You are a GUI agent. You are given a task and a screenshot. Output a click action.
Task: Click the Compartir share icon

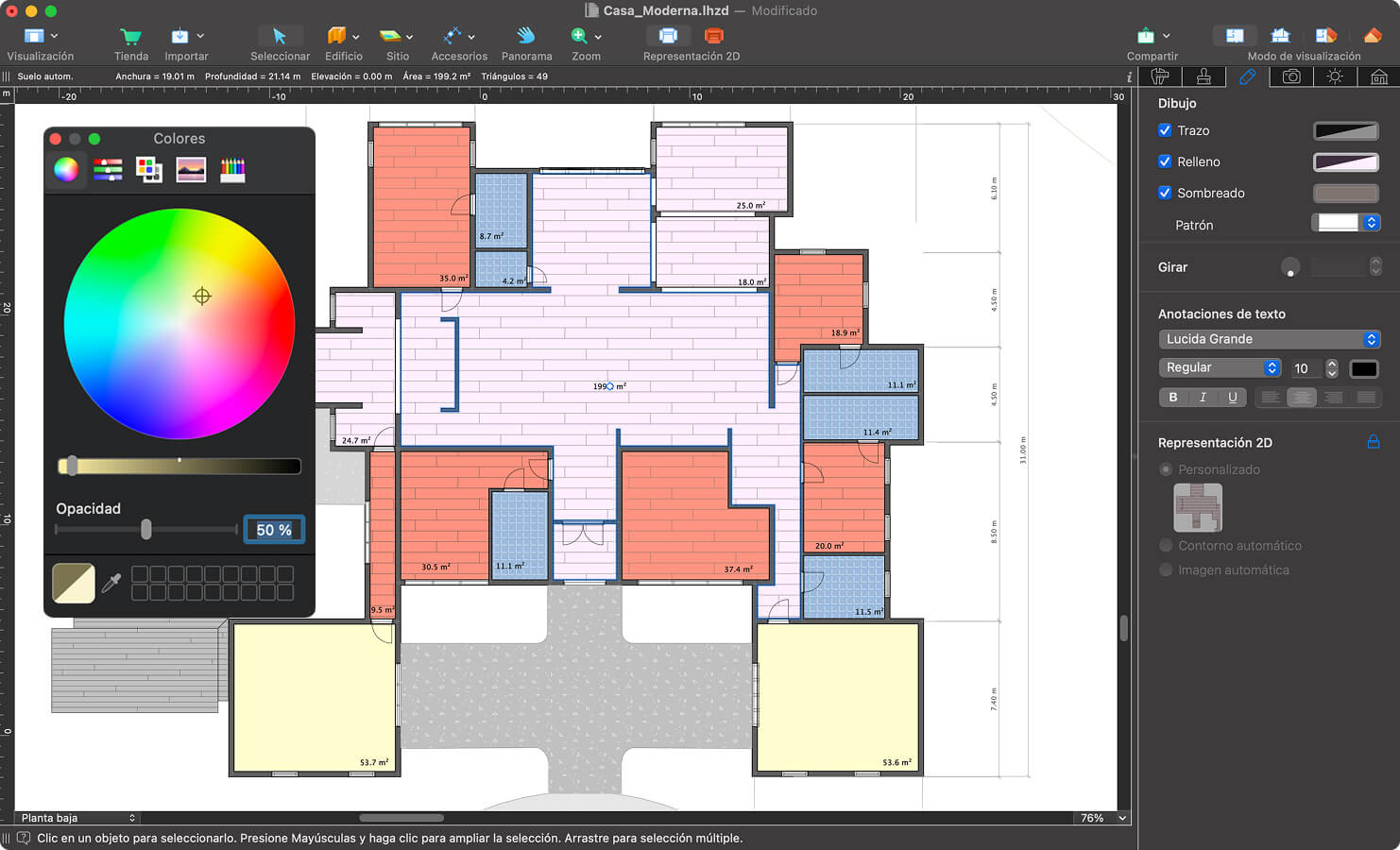1146,36
